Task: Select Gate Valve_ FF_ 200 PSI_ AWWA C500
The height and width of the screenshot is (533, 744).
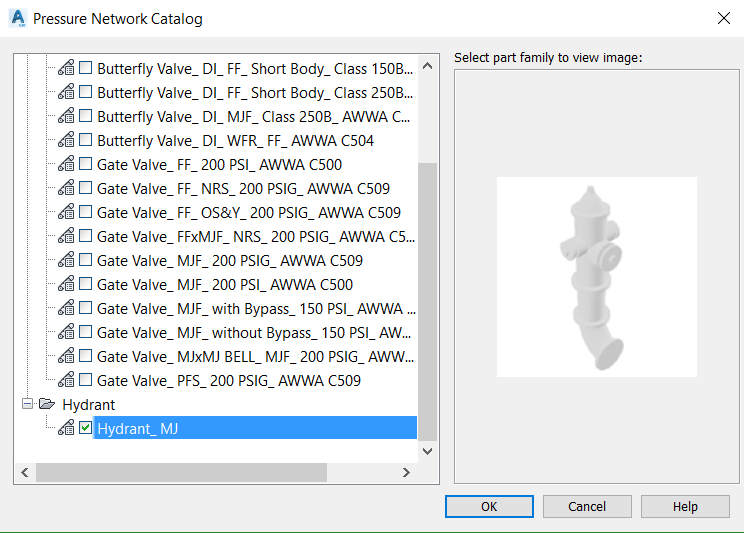Action: (219, 165)
